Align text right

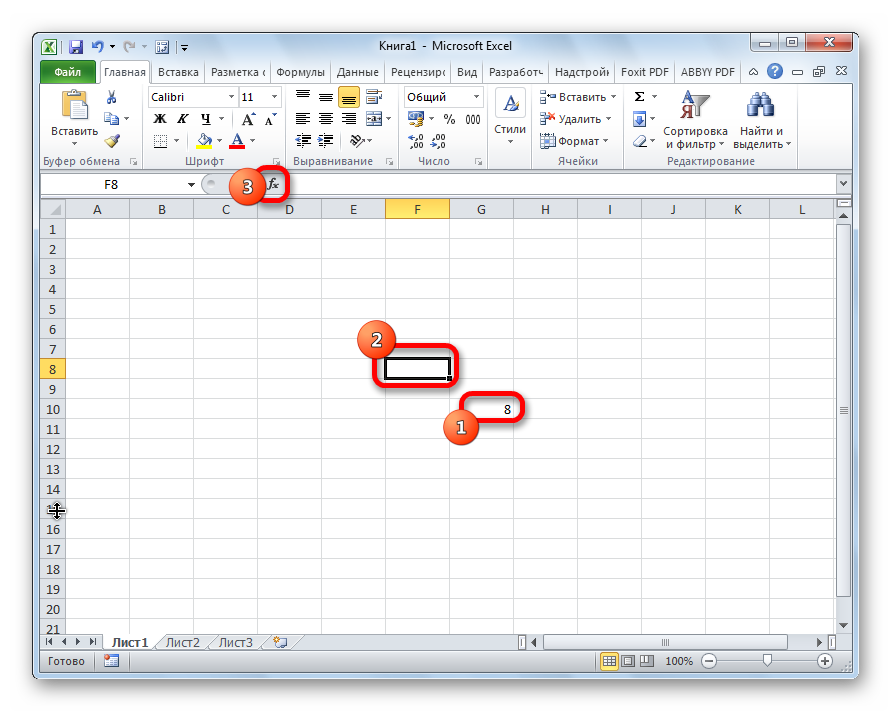(x=349, y=119)
